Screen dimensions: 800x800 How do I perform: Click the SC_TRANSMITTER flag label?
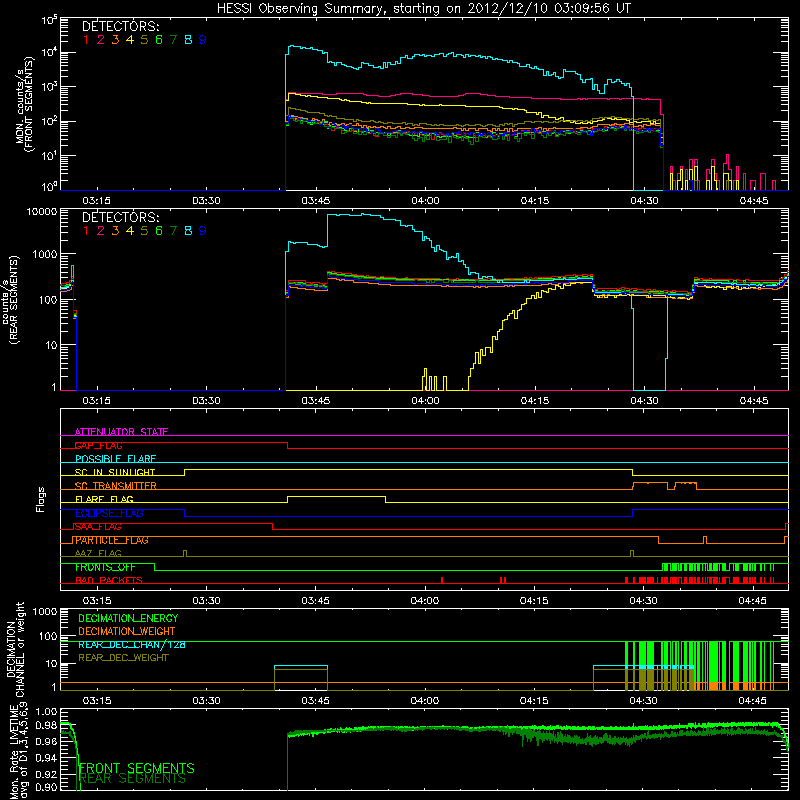(x=115, y=486)
